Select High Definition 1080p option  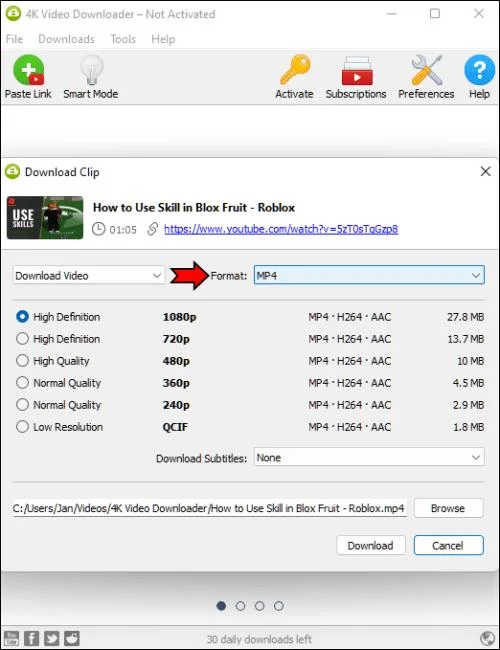(22, 317)
